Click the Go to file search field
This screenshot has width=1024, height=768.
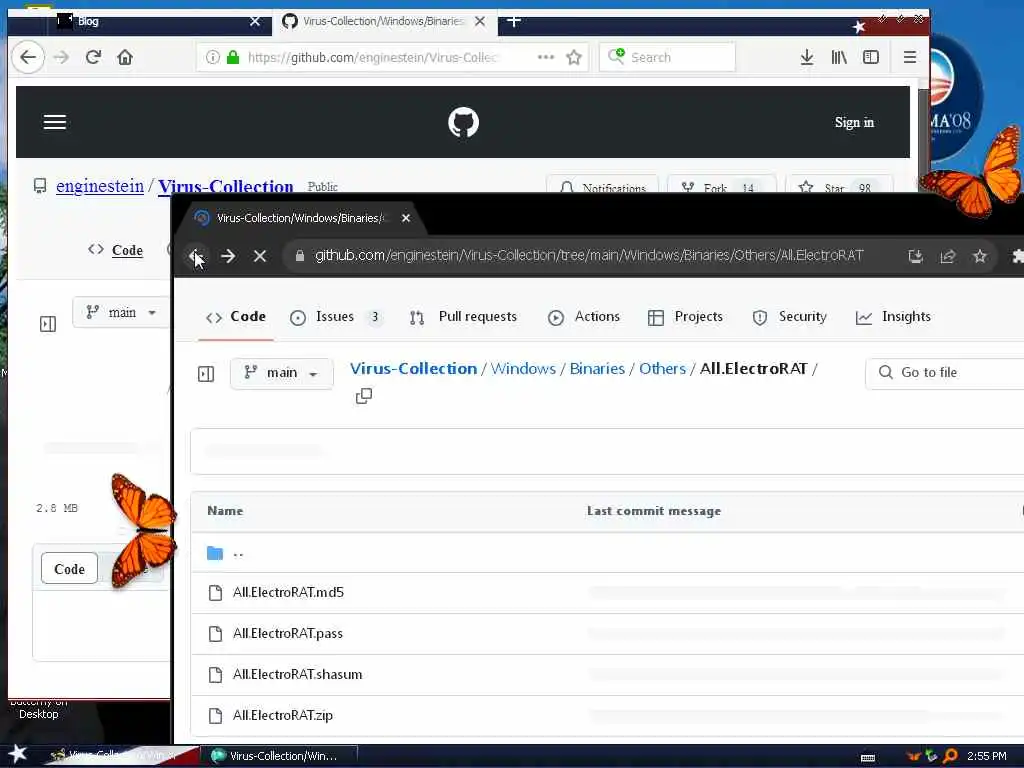[944, 372]
